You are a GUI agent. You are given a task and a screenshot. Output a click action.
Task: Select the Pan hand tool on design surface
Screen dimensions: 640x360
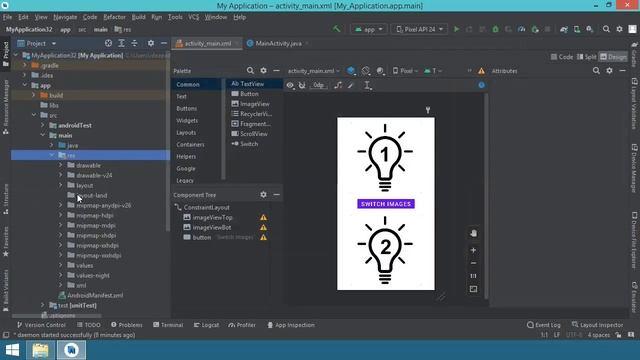click(x=473, y=233)
